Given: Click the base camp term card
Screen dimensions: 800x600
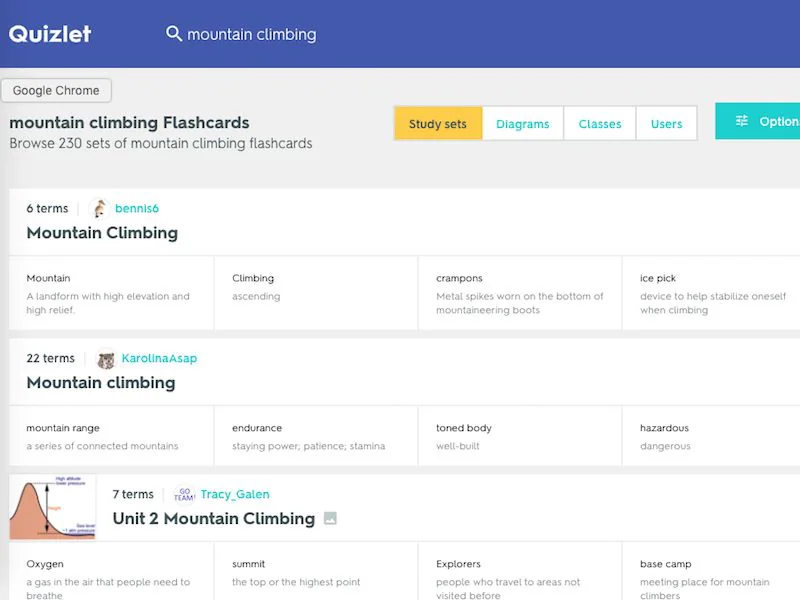Looking at the screenshot, I should tap(711, 571).
